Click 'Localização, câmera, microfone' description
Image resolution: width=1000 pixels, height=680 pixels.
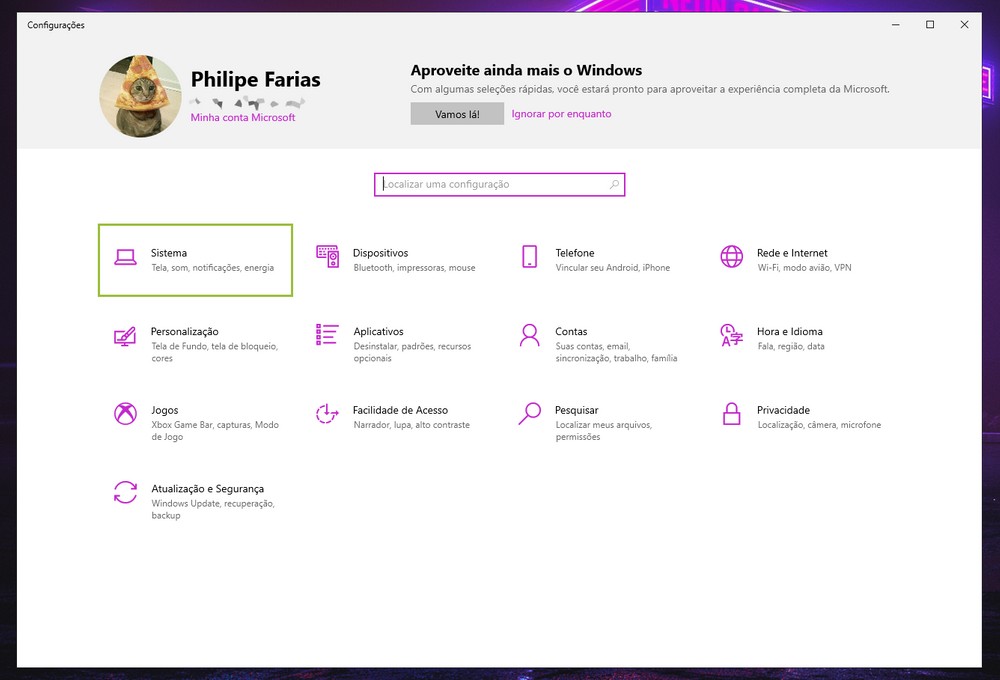coord(819,425)
